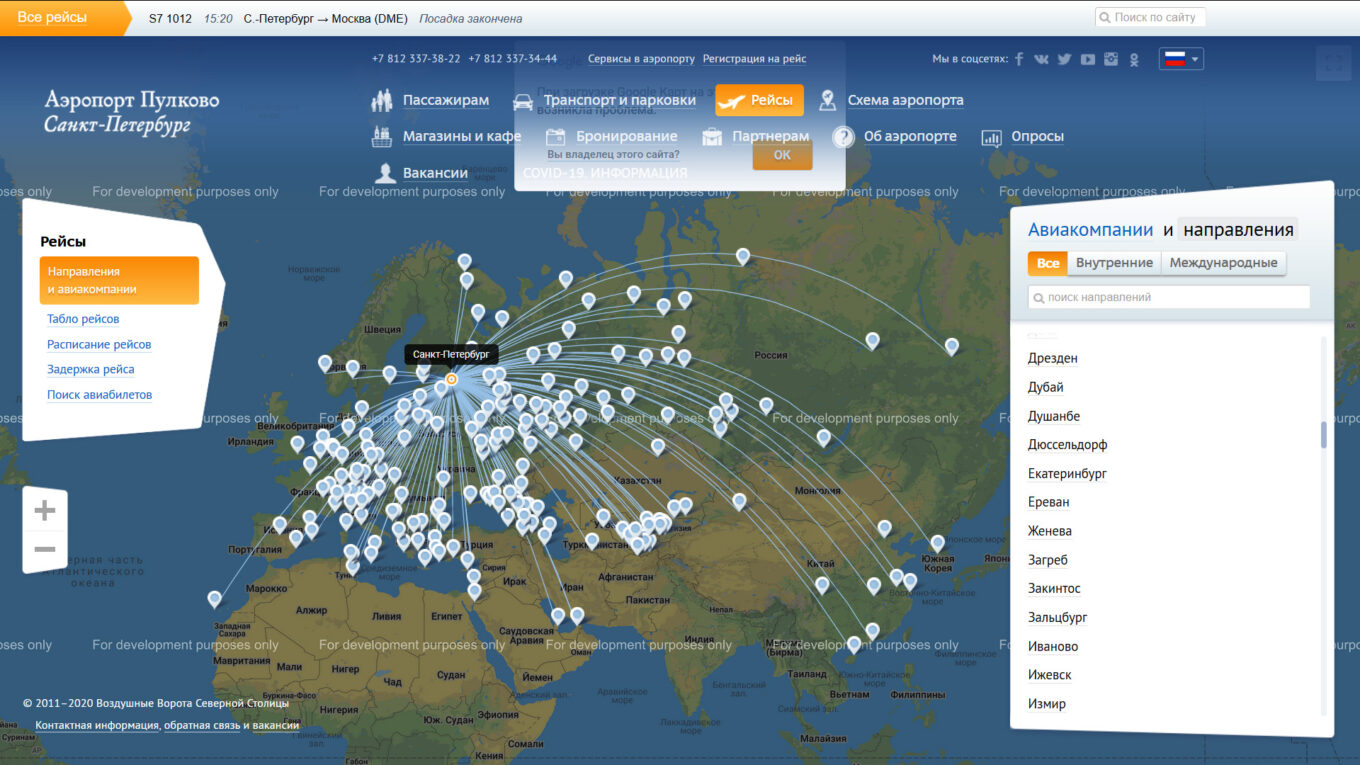This screenshot has width=1360, height=765.
Task: Click the destinations list scrollbar thumb
Action: (x=1324, y=435)
